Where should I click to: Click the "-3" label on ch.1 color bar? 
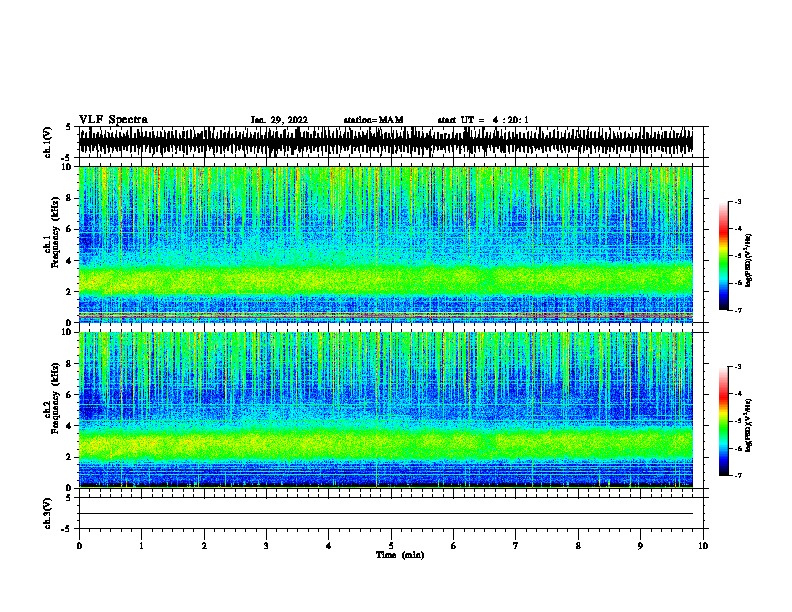pyautogui.click(x=737, y=202)
